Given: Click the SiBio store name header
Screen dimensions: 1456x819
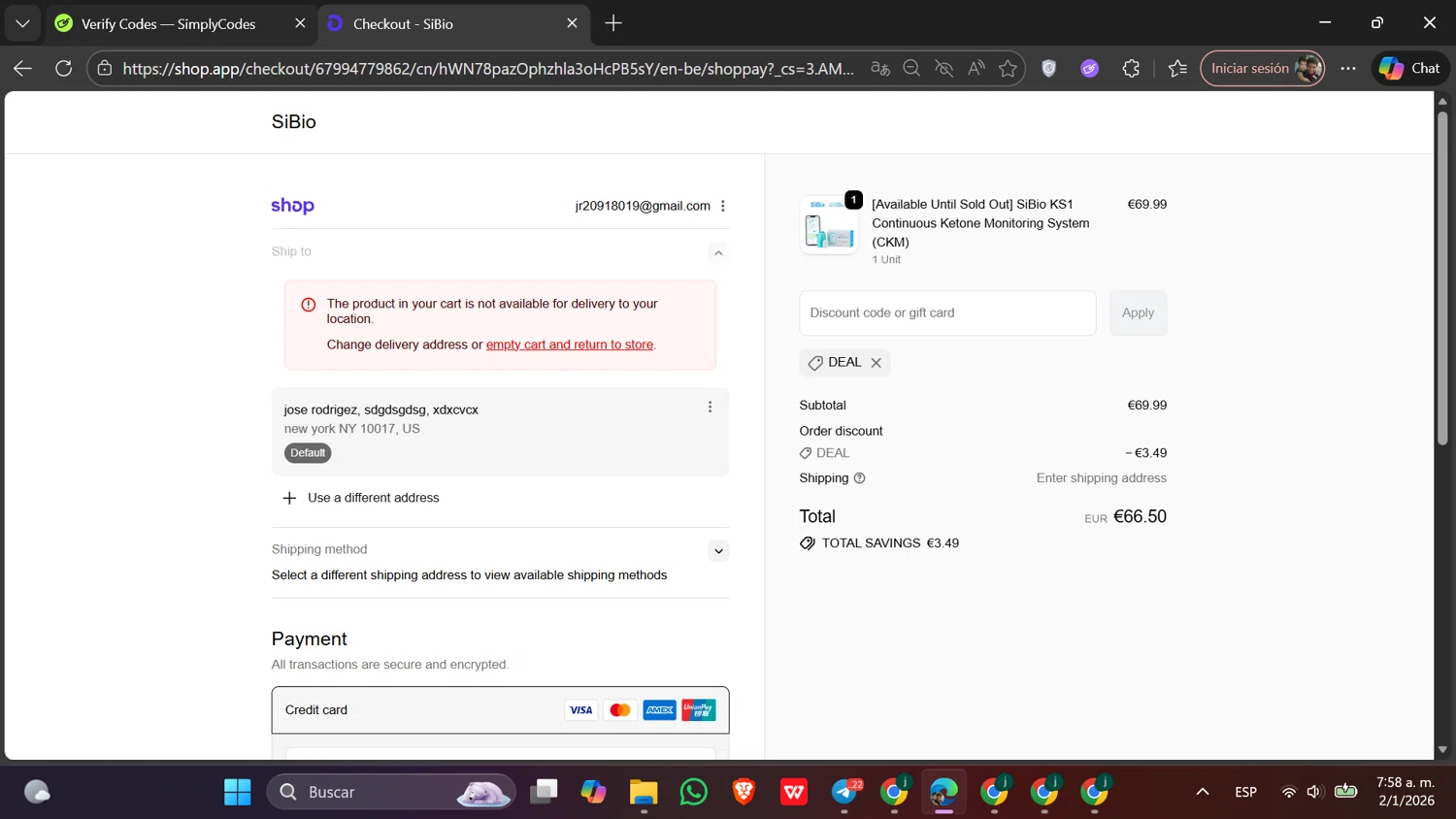Looking at the screenshot, I should [x=293, y=121].
